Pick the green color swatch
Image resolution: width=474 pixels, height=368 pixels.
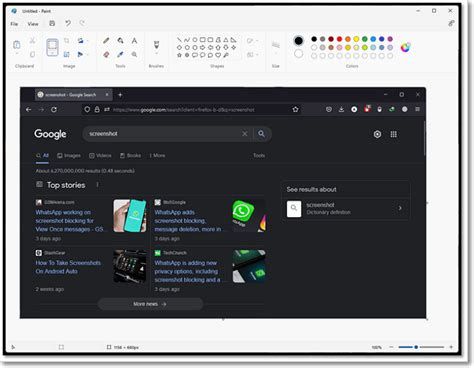click(x=365, y=39)
